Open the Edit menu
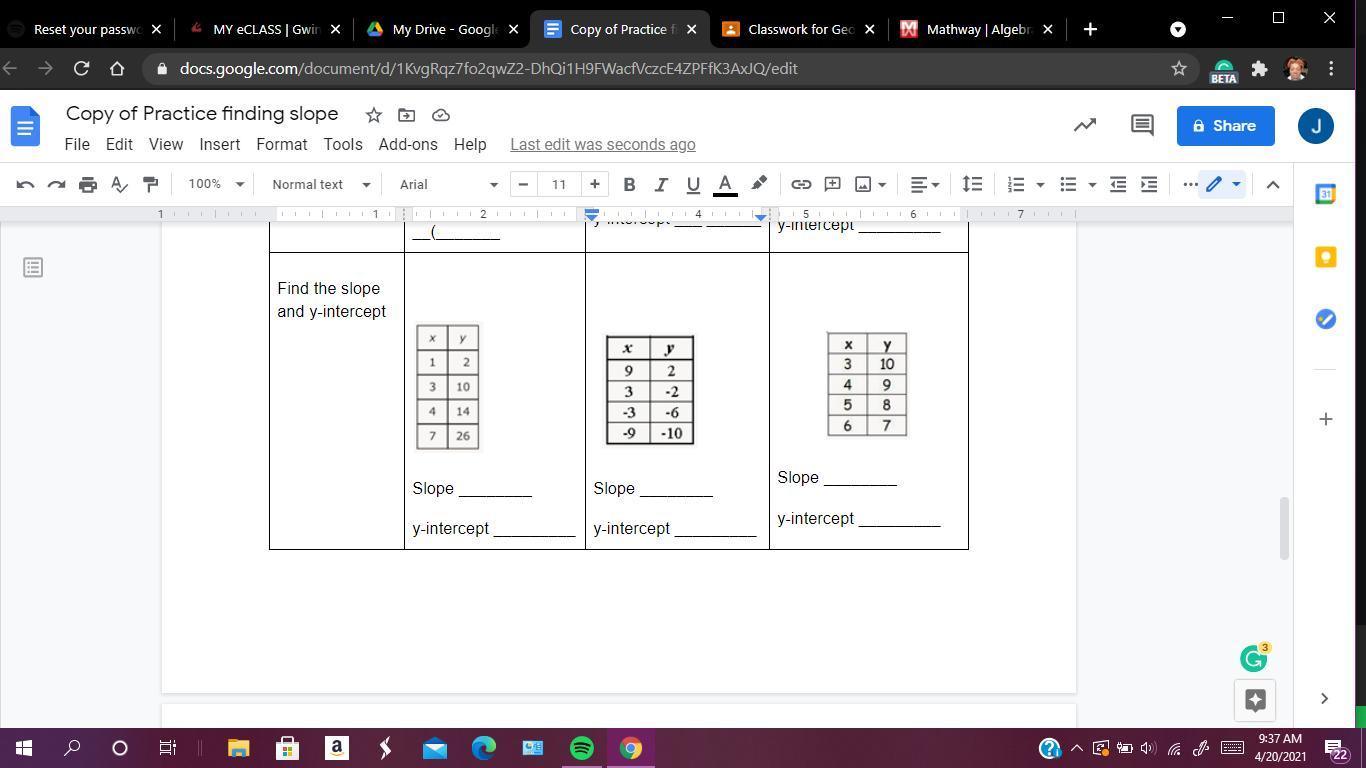 point(119,144)
